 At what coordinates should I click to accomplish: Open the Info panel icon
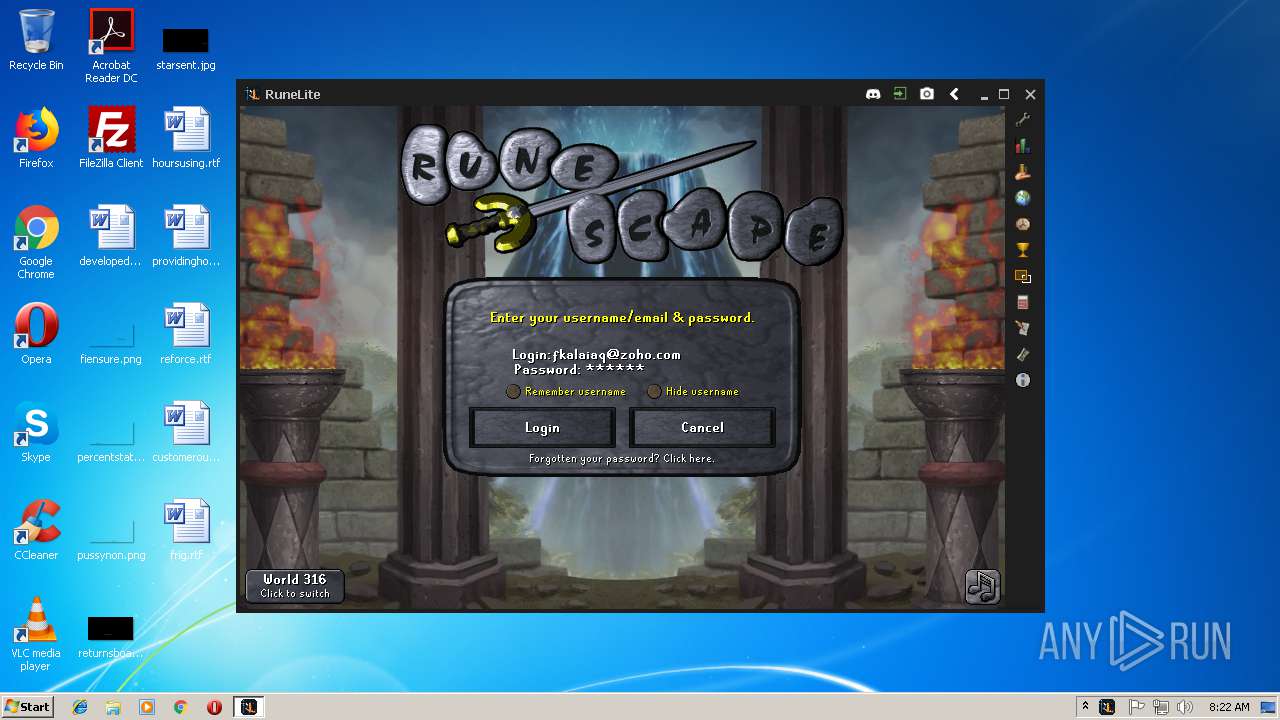click(x=1022, y=380)
